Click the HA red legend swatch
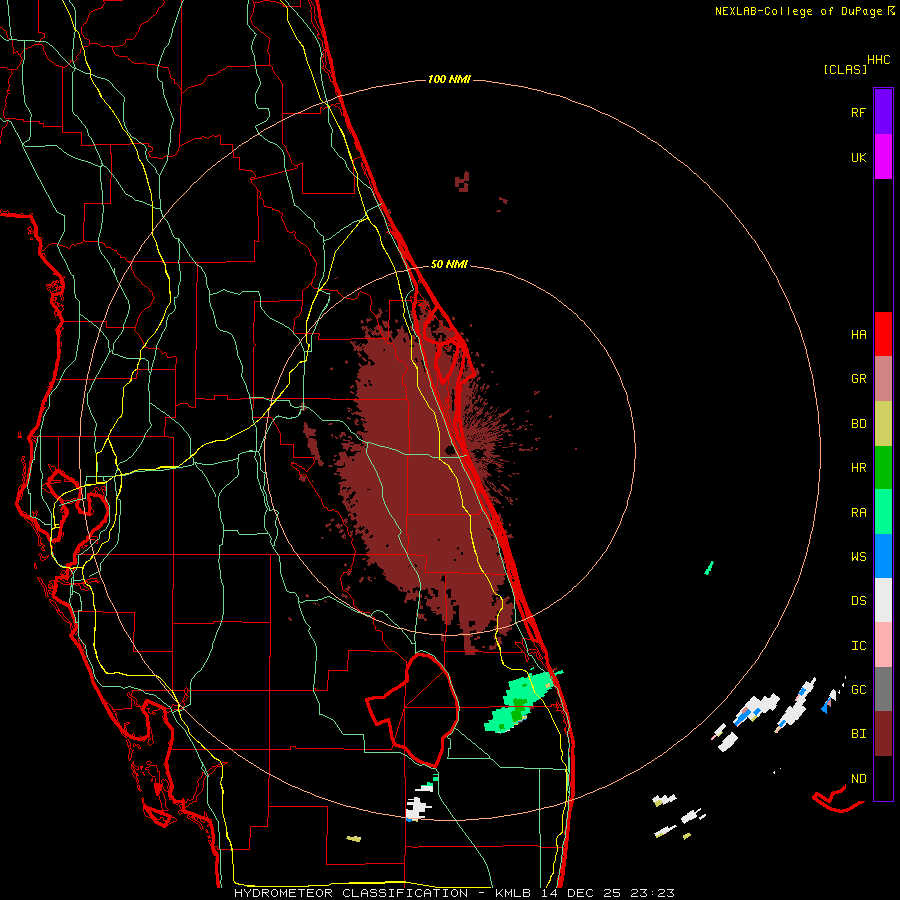Image resolution: width=900 pixels, height=900 pixels. click(883, 334)
